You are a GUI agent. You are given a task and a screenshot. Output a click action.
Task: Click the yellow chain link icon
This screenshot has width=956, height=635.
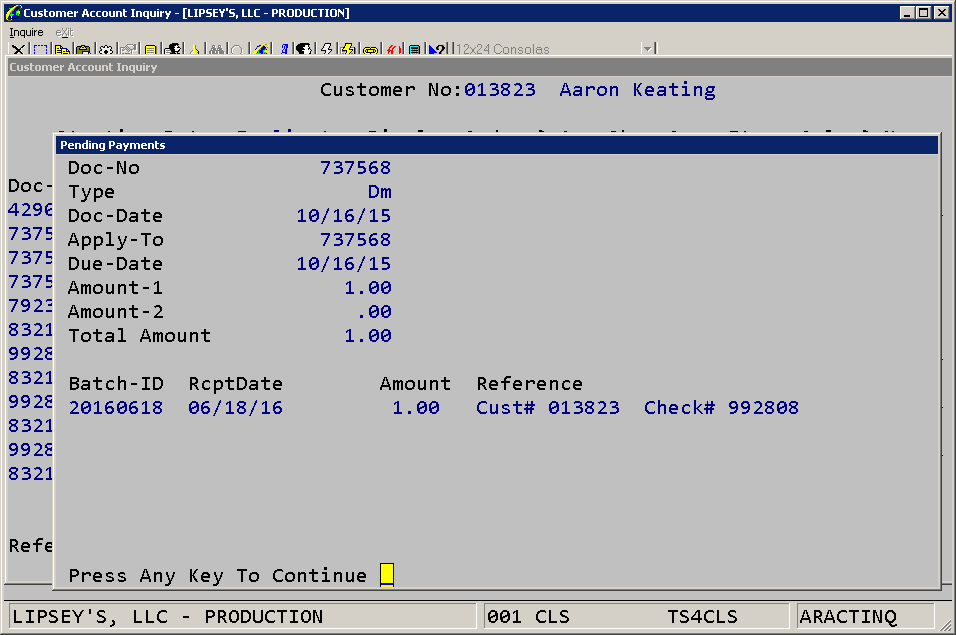tap(370, 49)
